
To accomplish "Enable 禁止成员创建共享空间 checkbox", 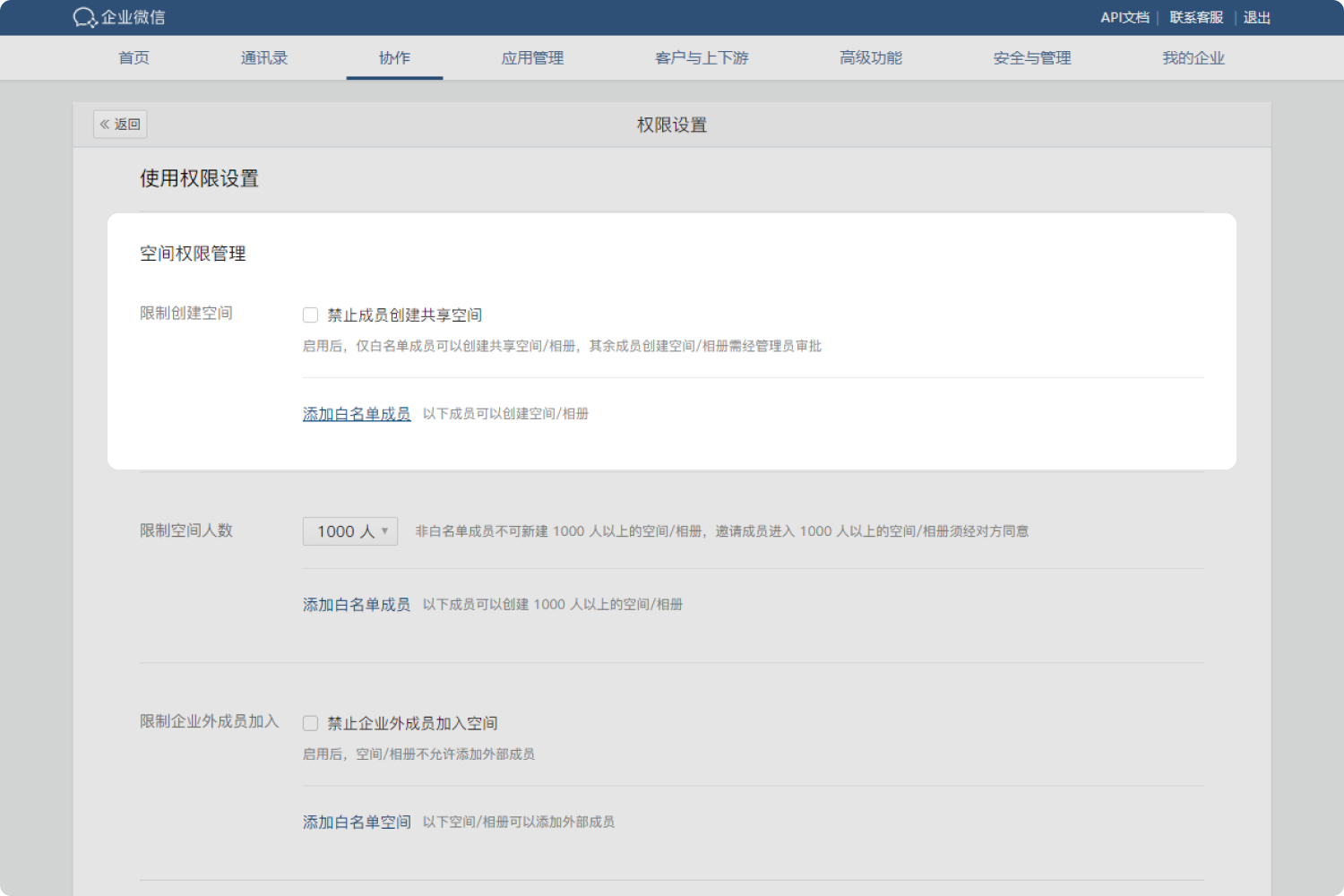I will click(x=310, y=314).
